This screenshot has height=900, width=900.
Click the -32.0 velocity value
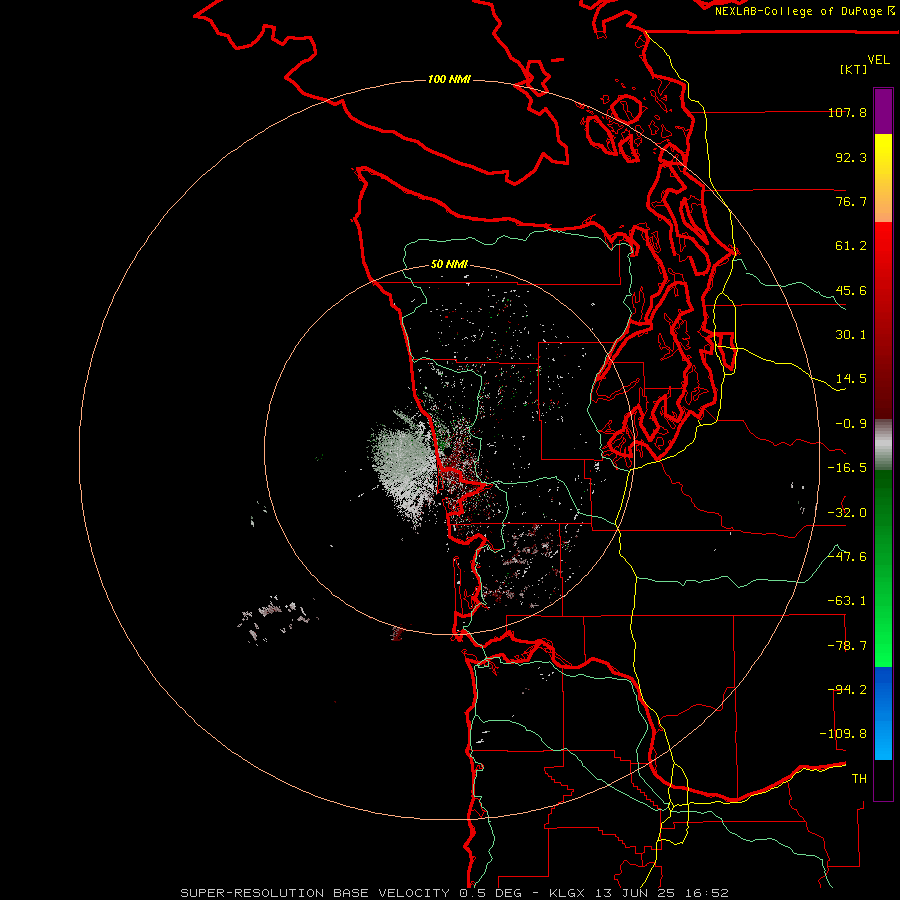[847, 513]
